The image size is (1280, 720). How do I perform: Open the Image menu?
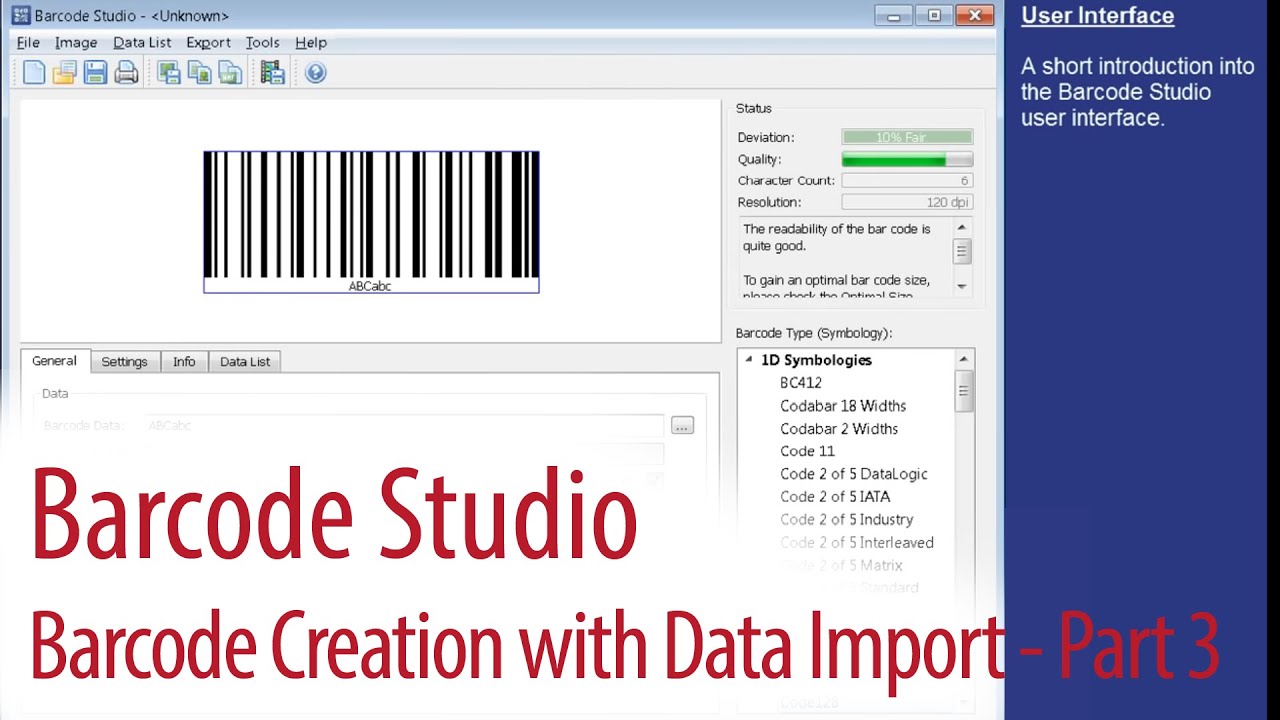click(x=76, y=43)
